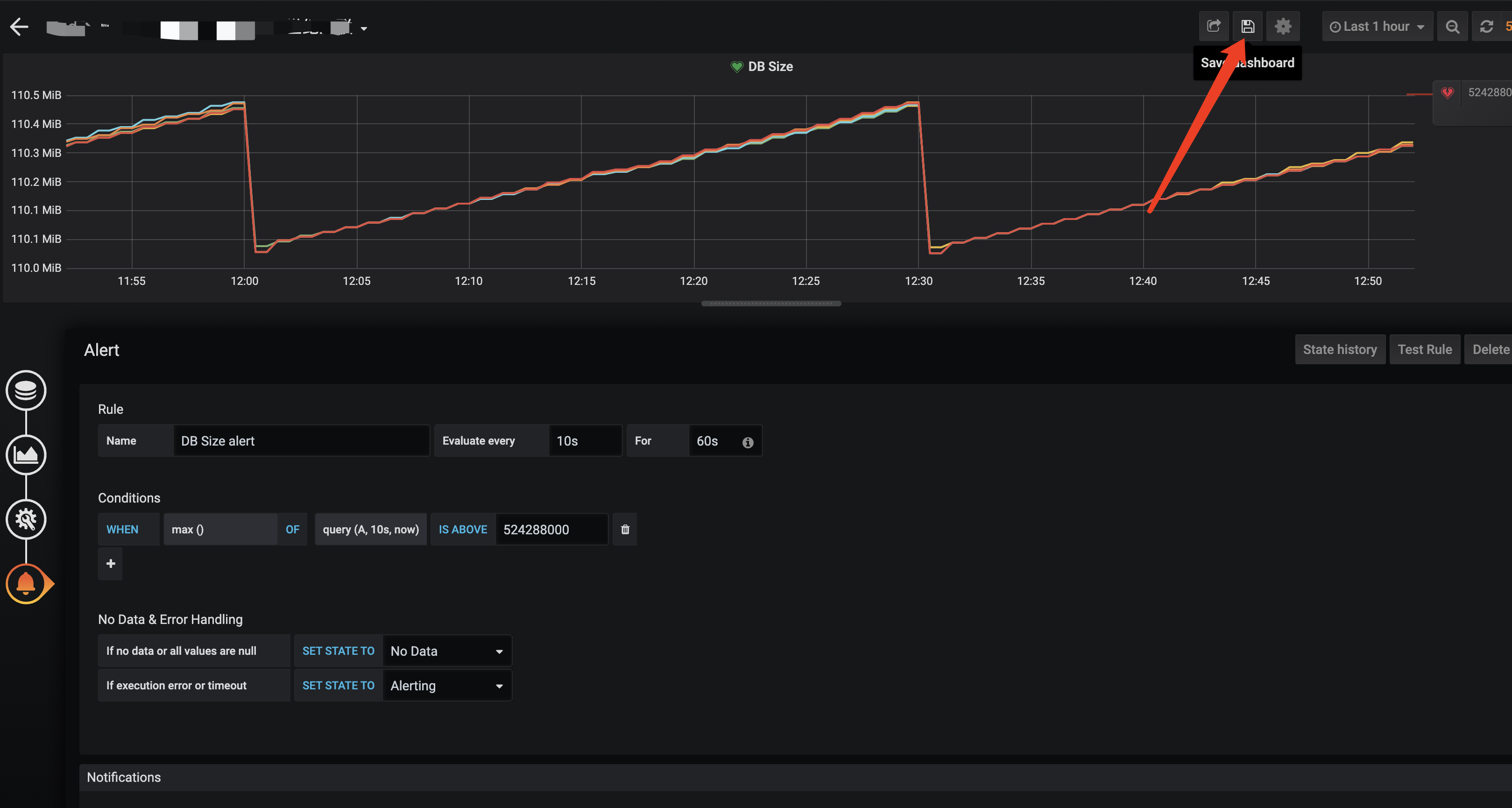Image resolution: width=1512 pixels, height=808 pixels.
Task: Add a new condition with plus button
Action: click(x=110, y=564)
